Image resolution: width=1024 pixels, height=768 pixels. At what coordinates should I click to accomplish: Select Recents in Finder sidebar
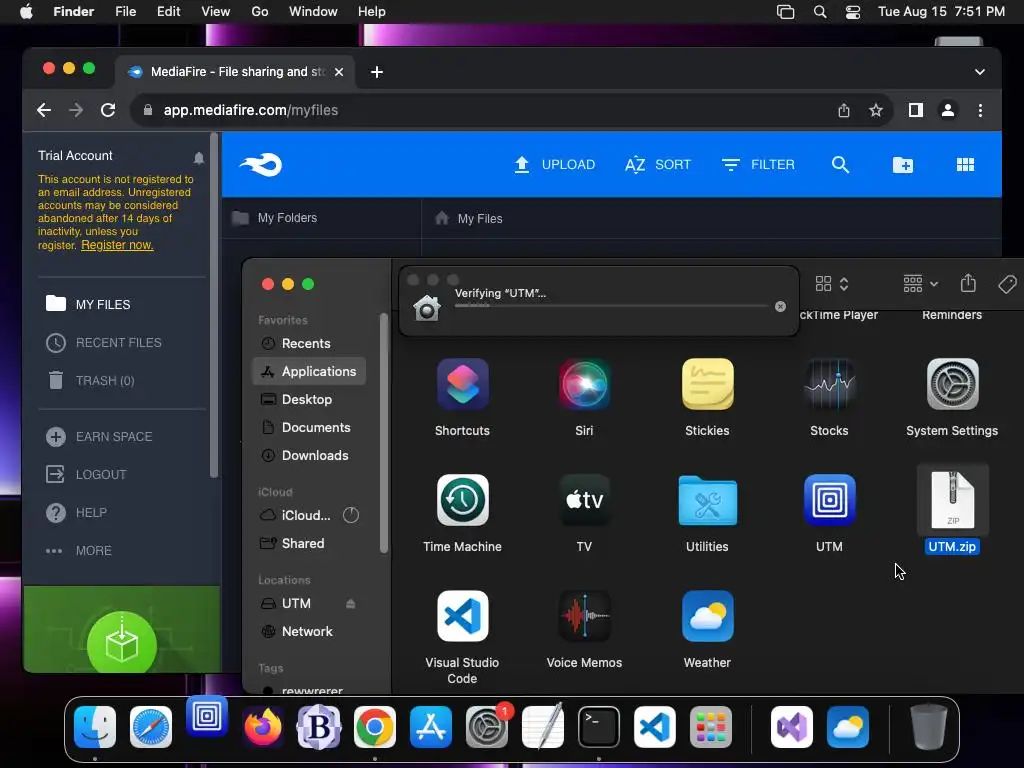pos(308,344)
